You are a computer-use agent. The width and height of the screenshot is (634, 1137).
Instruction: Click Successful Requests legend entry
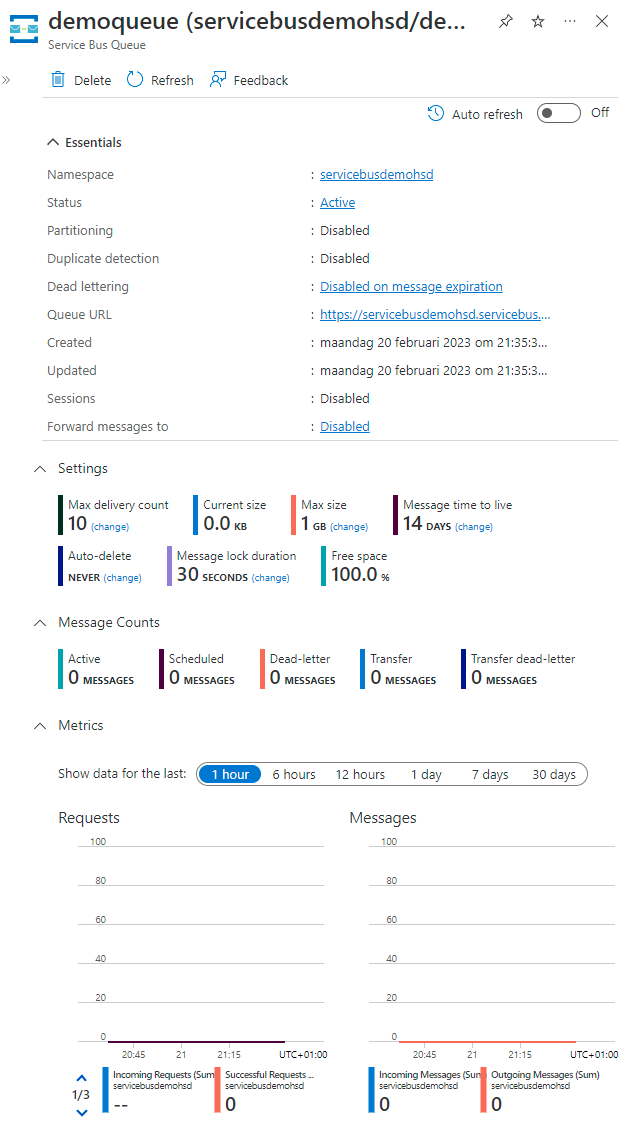click(265, 1089)
